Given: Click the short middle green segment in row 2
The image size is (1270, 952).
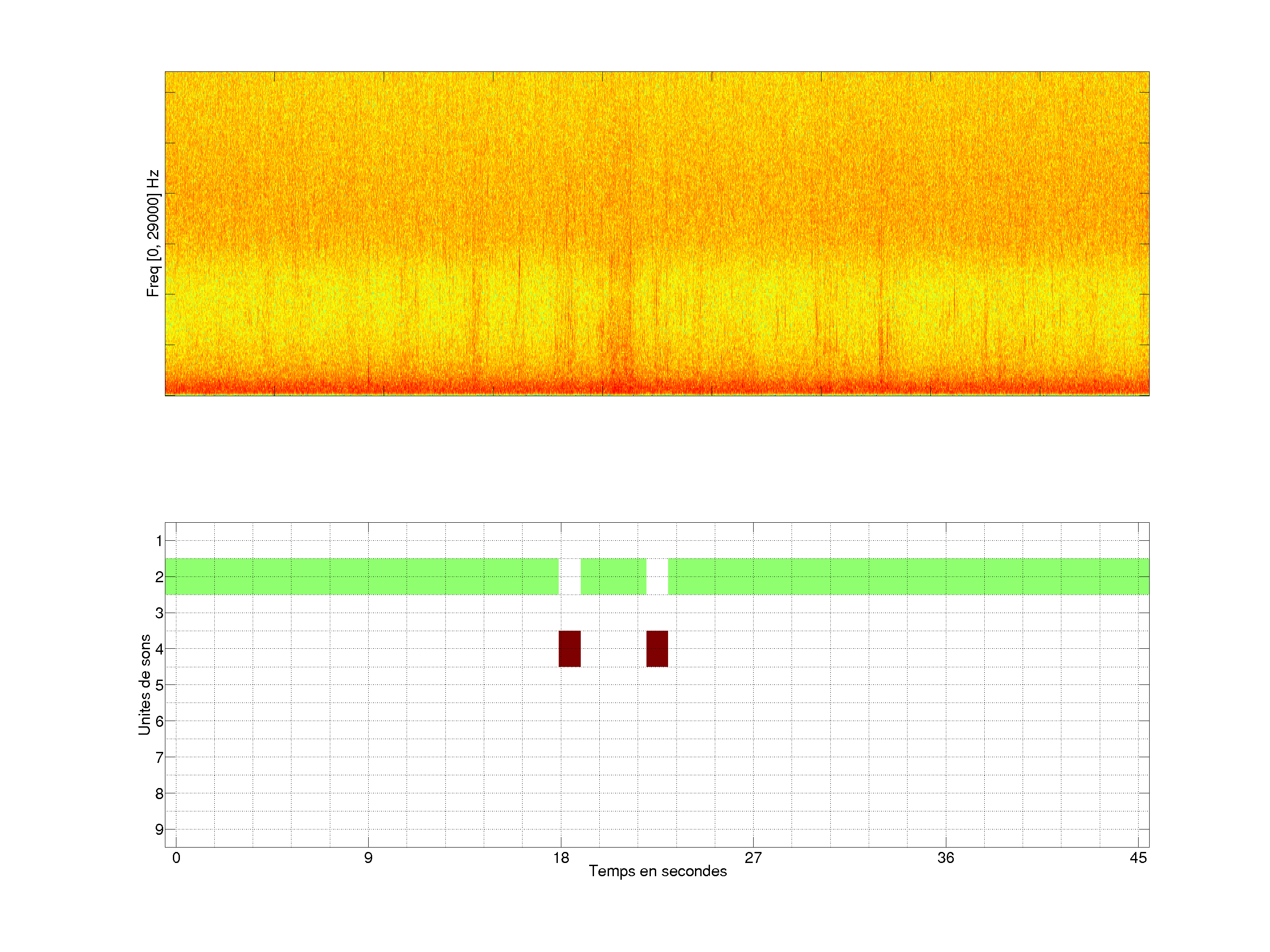Looking at the screenshot, I should point(613,576).
